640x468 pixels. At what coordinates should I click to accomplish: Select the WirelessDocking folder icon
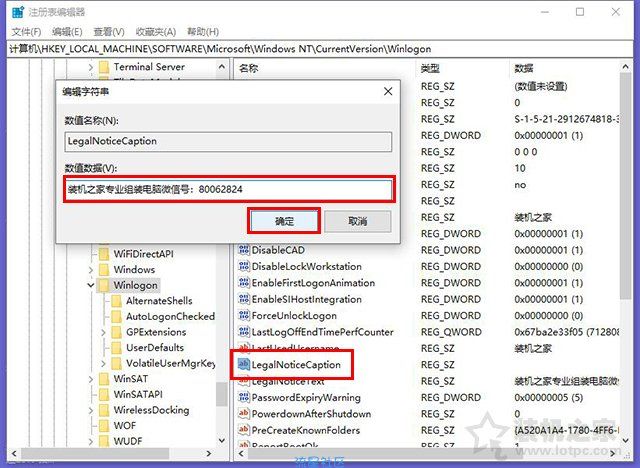(x=104, y=410)
